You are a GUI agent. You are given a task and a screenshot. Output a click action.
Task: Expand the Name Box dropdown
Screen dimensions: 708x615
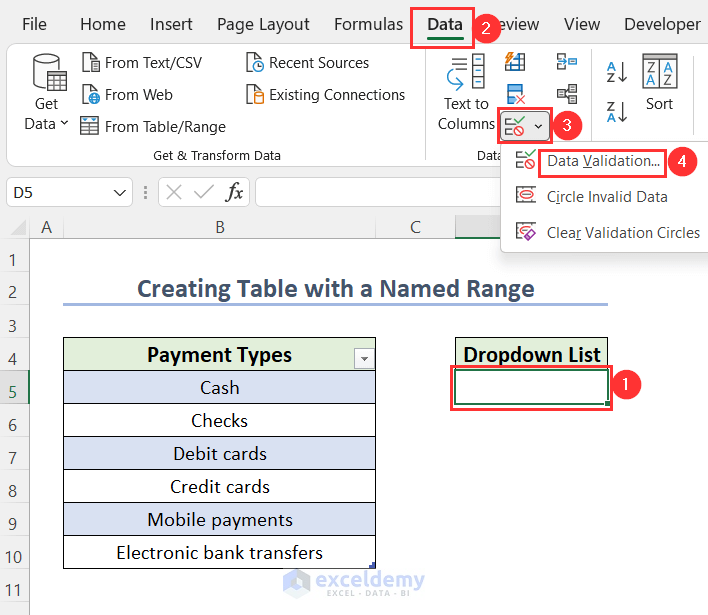pyautogui.click(x=119, y=193)
